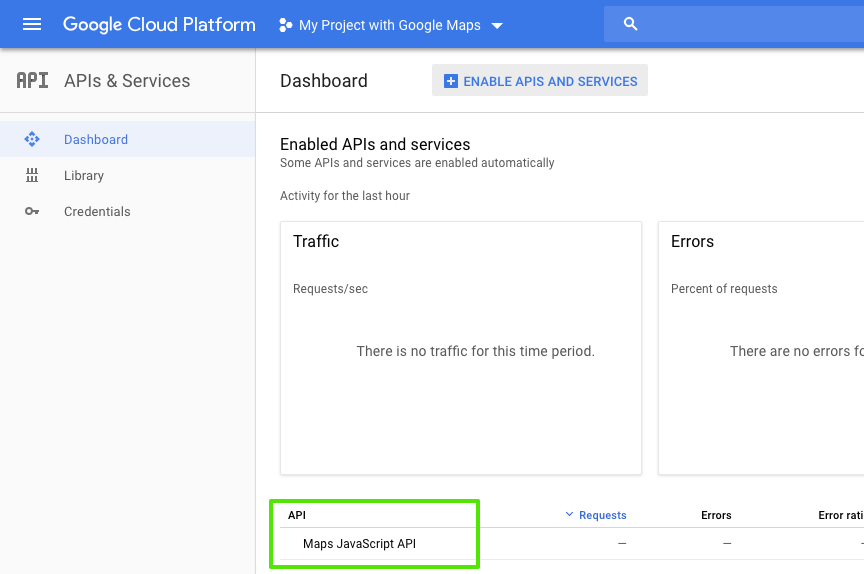Viewport: 864px width, 574px height.
Task: Click the Dashboard diamond icon in sidebar
Action: 32,139
